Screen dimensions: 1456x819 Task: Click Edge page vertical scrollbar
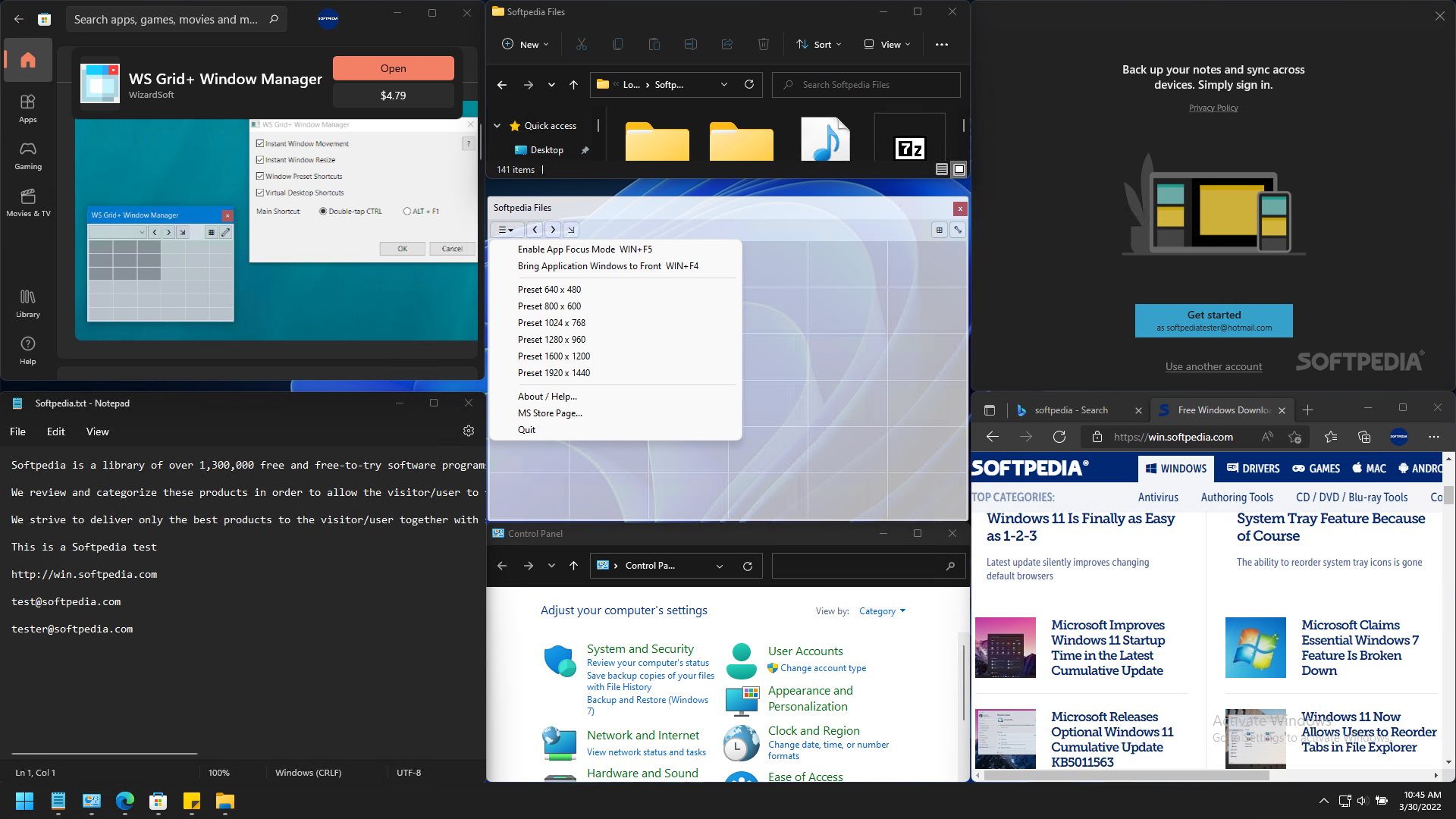click(1448, 497)
